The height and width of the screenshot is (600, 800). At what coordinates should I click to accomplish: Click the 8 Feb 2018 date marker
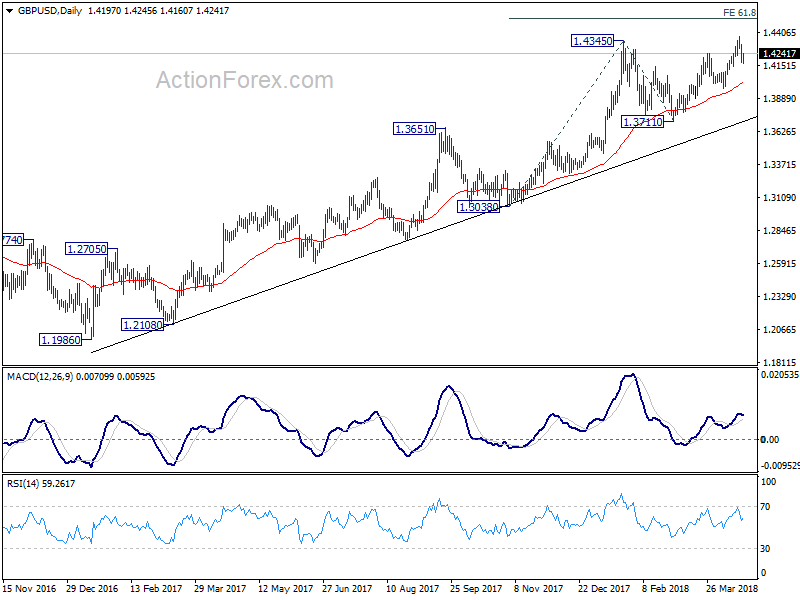click(x=665, y=589)
